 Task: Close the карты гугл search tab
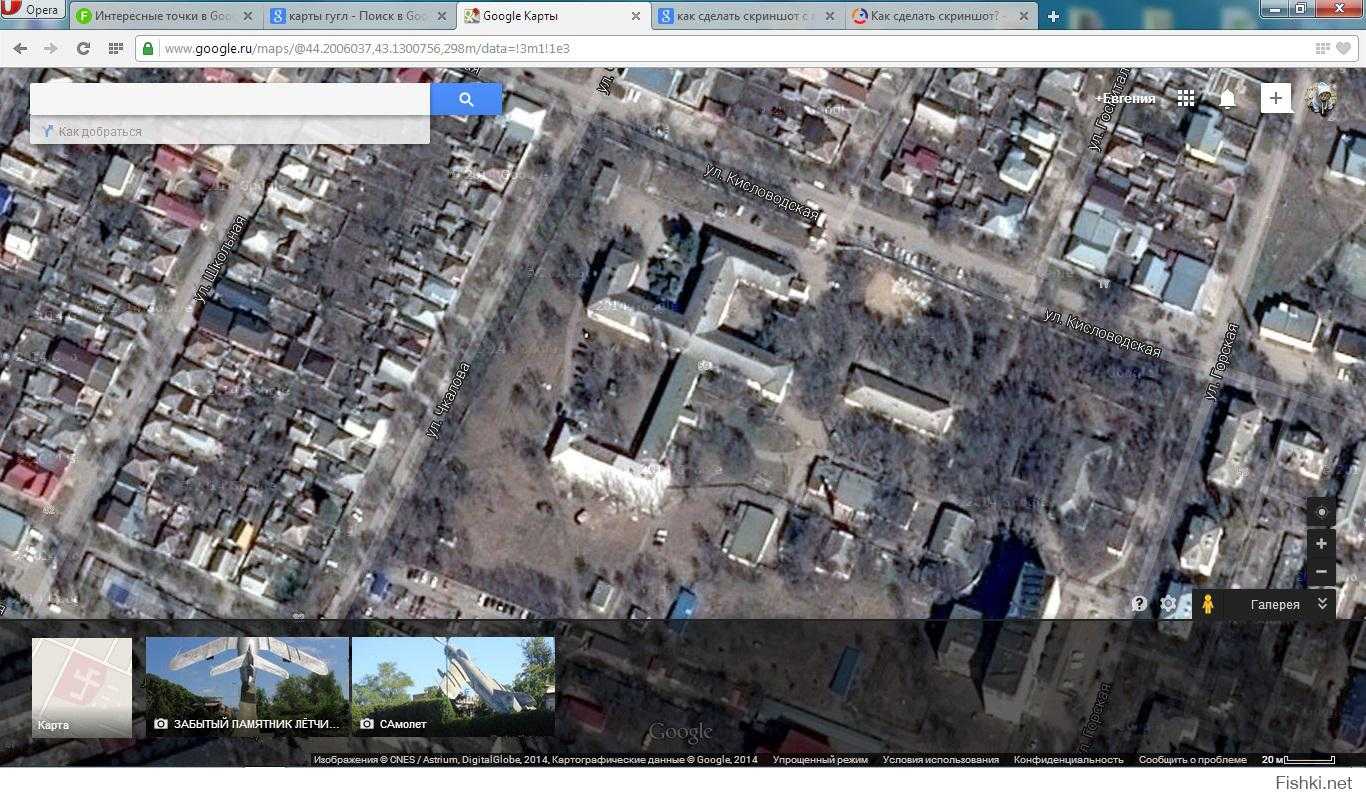click(x=441, y=16)
